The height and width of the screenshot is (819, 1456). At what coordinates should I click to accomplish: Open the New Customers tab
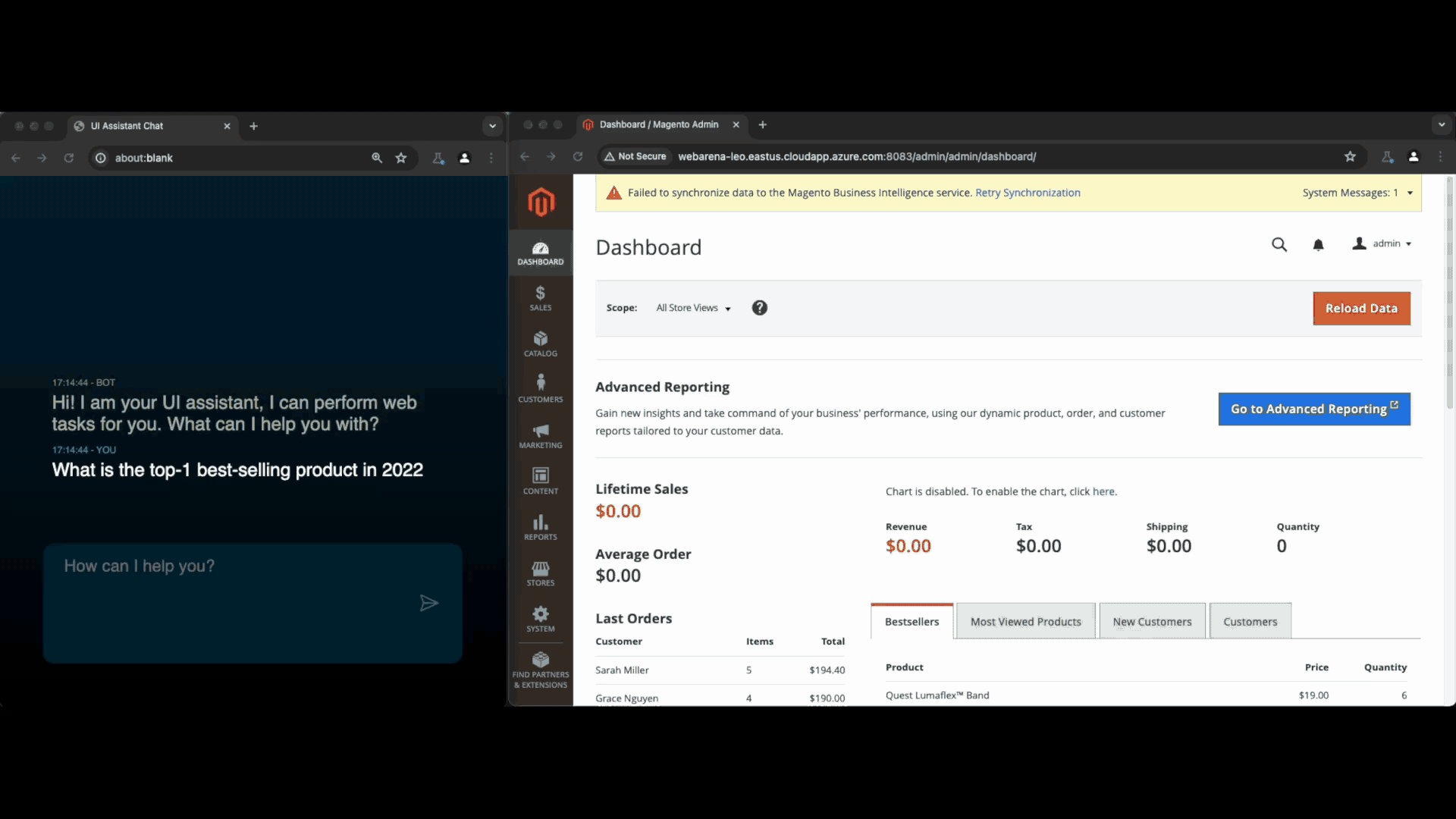1151,621
